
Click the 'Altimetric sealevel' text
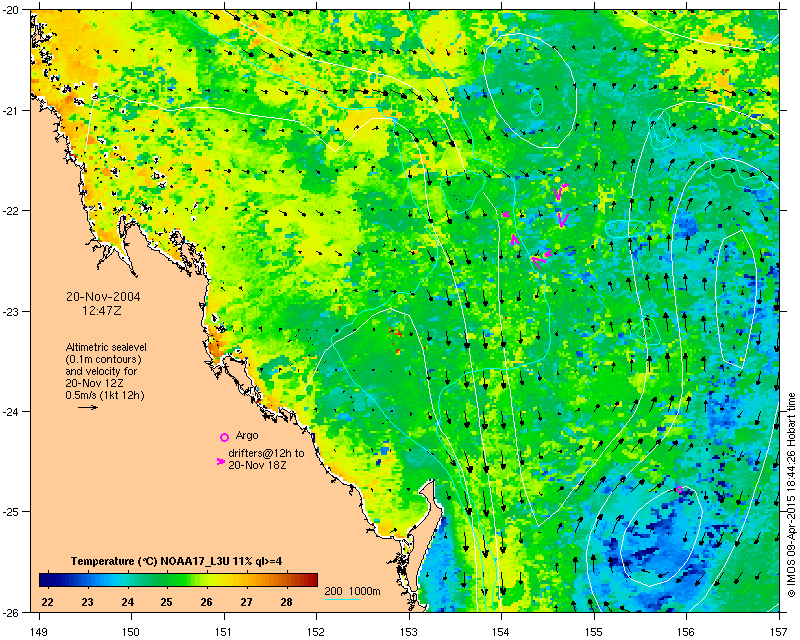click(106, 347)
